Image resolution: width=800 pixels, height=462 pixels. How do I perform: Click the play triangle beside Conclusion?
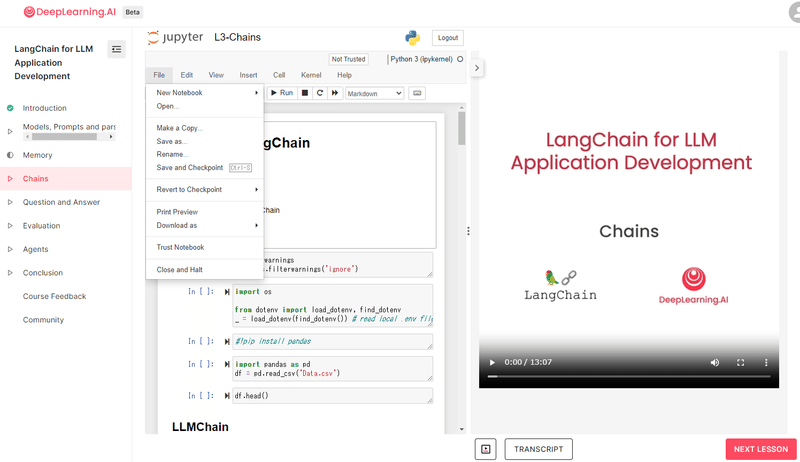[10, 273]
